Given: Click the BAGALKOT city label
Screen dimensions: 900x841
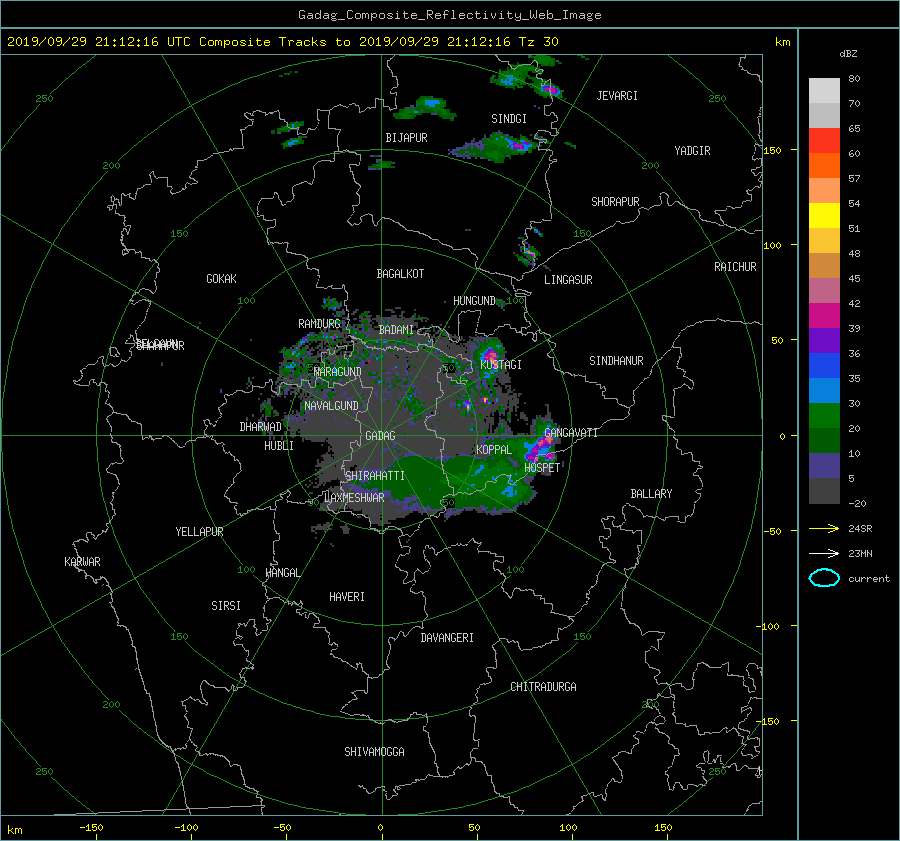Looking at the screenshot, I should [x=400, y=274].
